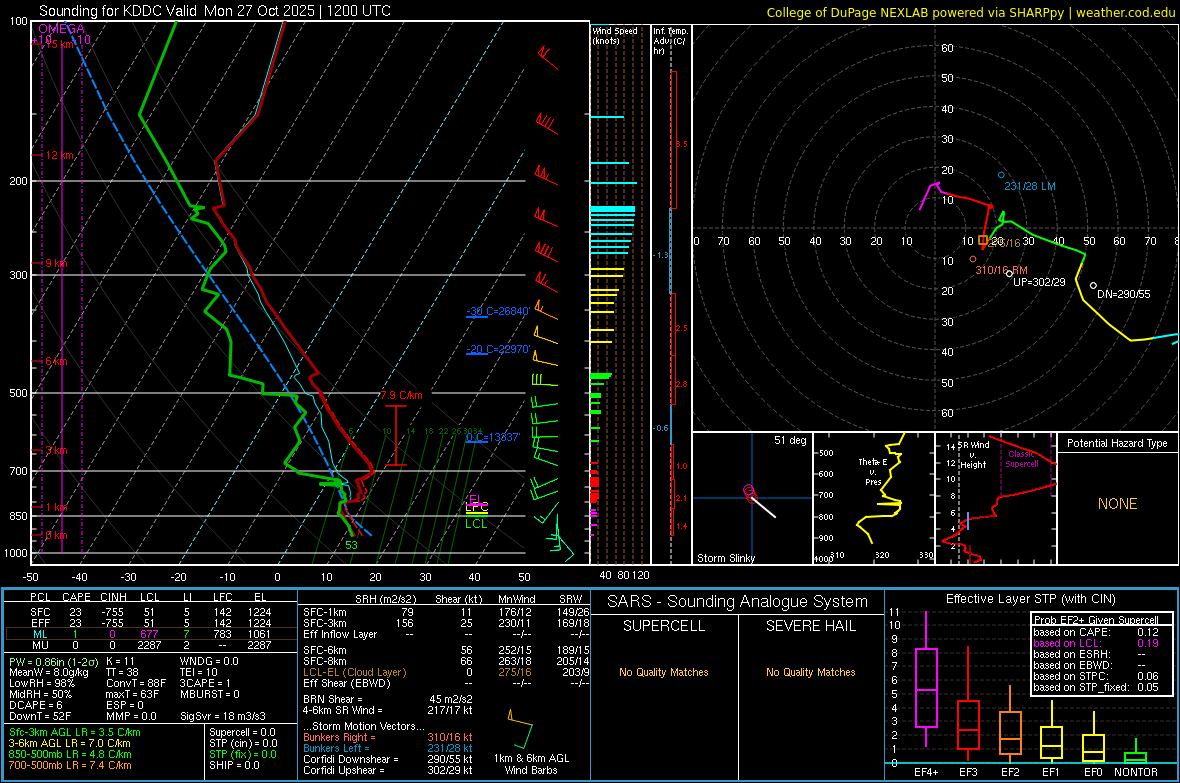The width and height of the screenshot is (1180, 783).
Task: Click the 'based on CAPE:' probability row
Action: (x=1096, y=632)
